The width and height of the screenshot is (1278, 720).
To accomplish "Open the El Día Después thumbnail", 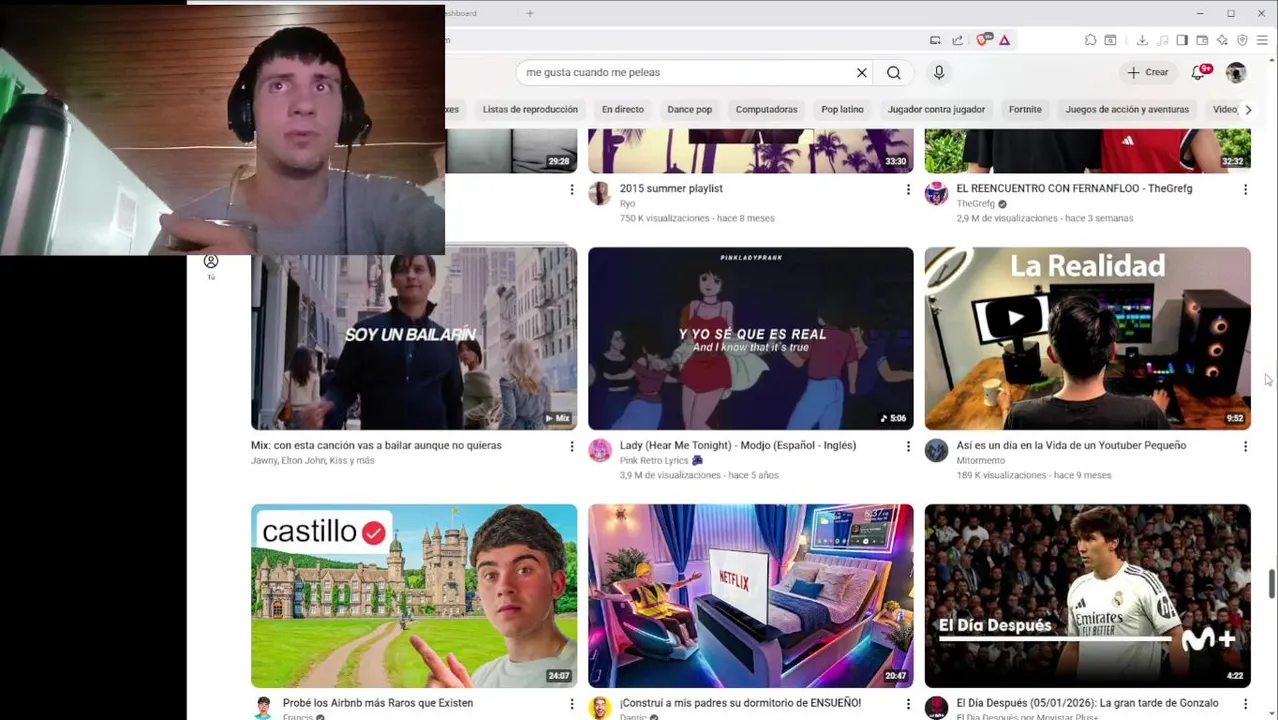I will coord(1087,596).
